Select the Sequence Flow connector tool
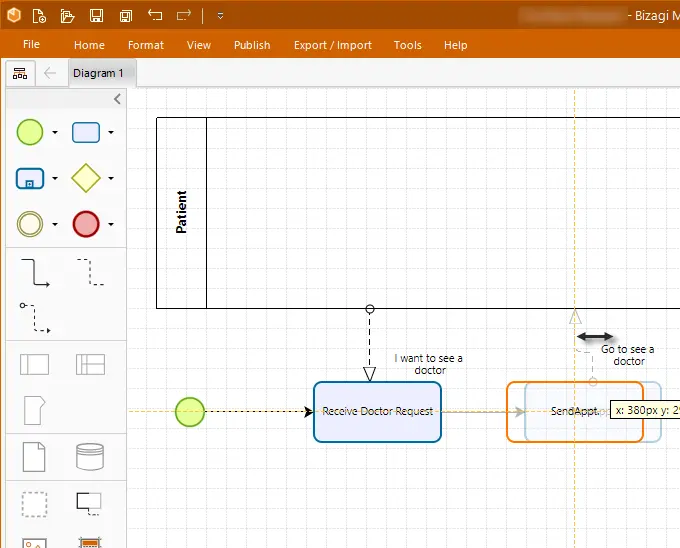Image resolution: width=680 pixels, height=548 pixels. 35,273
